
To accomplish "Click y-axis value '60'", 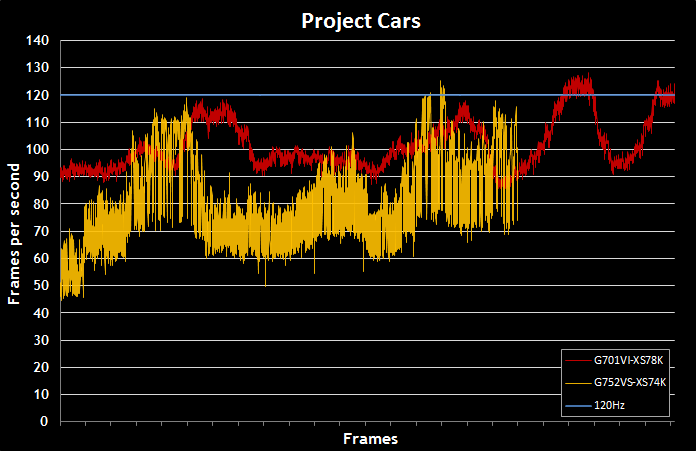I will pos(41,258).
